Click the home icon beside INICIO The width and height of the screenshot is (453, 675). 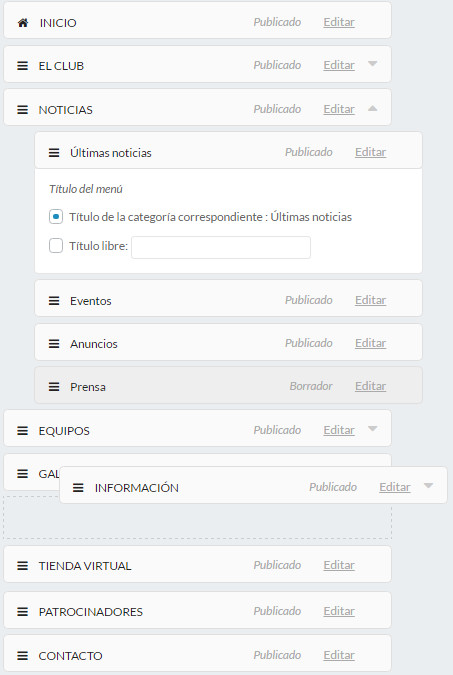[23, 23]
